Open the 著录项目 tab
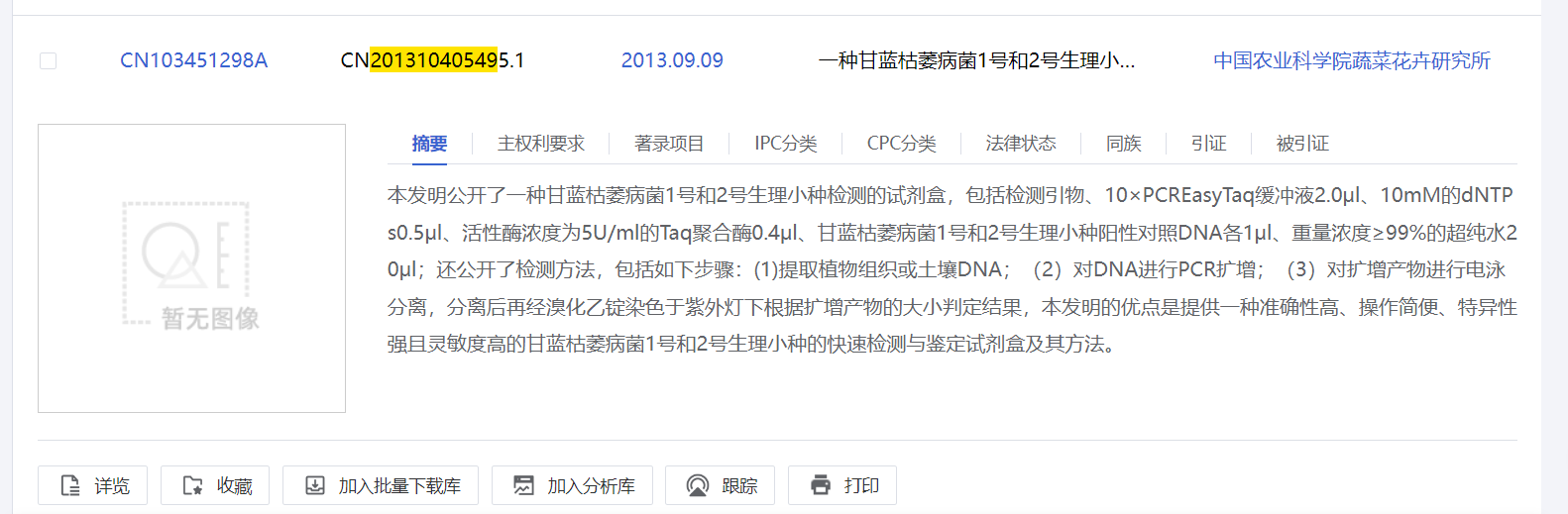This screenshot has height=514, width=1568. (669, 144)
